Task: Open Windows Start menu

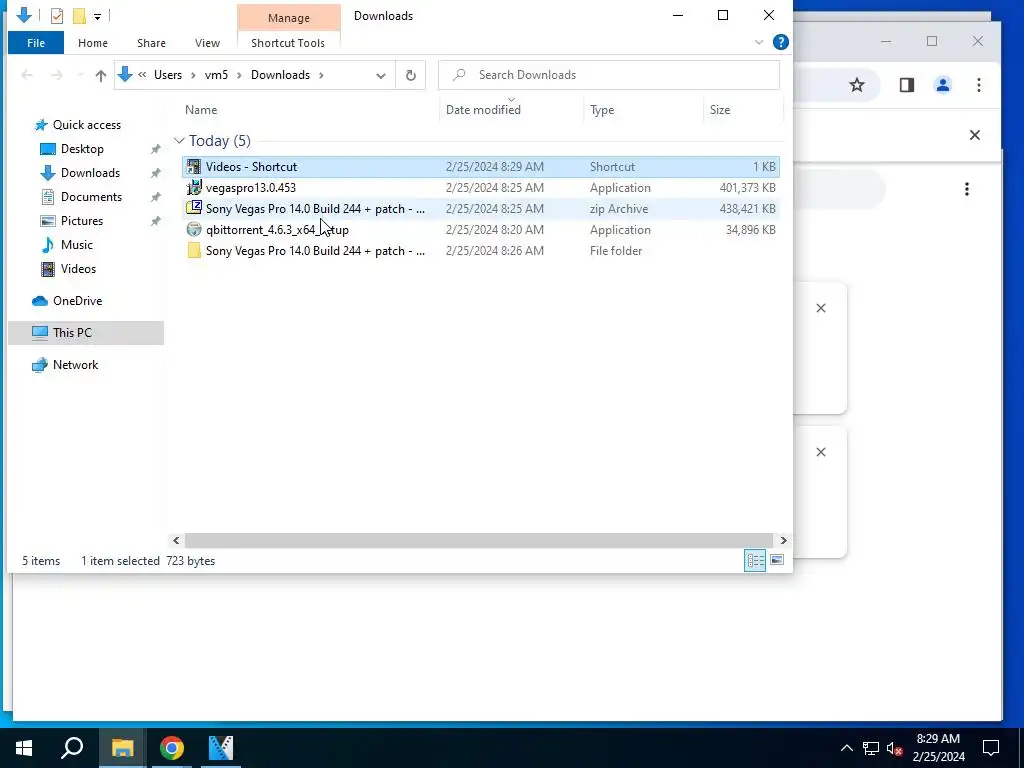Action: 24,748
